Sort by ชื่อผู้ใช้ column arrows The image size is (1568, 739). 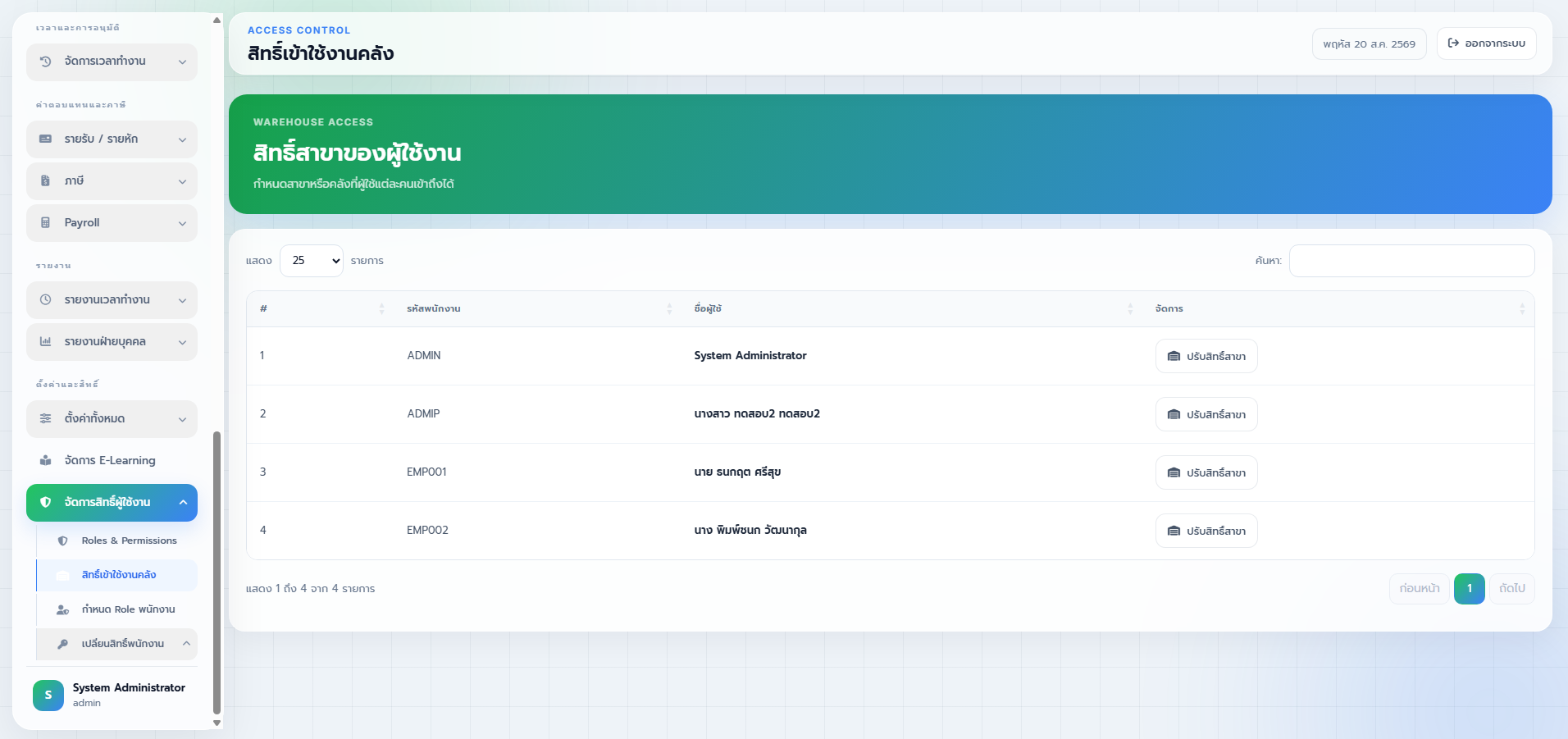(x=1130, y=309)
